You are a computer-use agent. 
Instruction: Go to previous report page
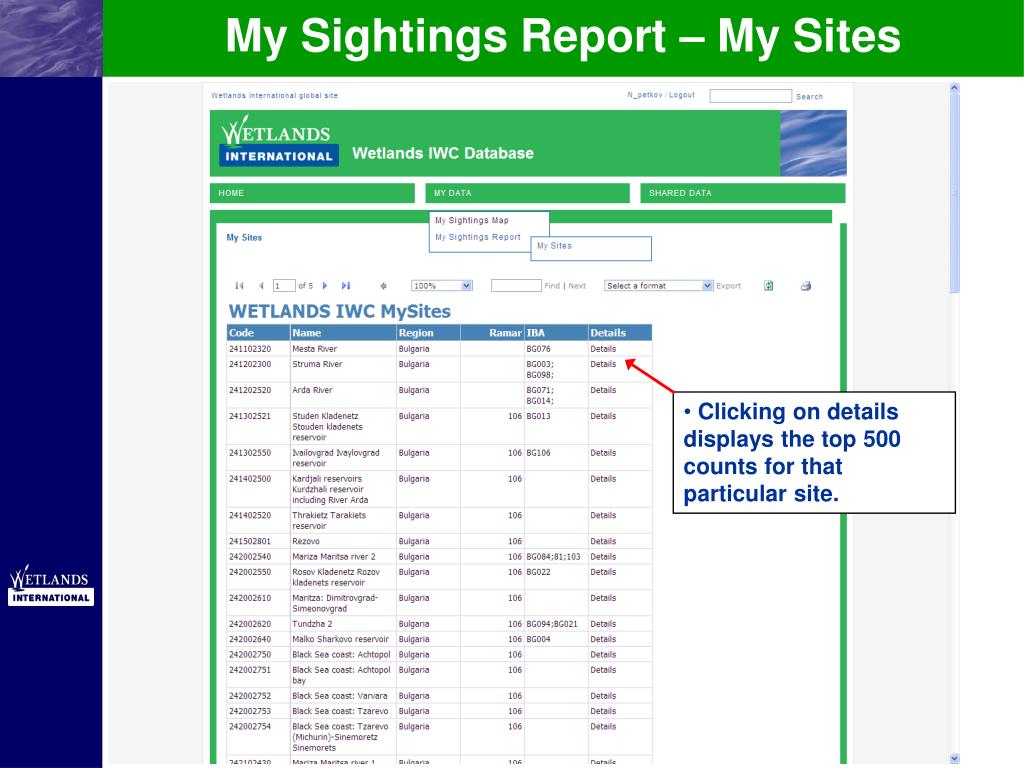pyautogui.click(x=261, y=285)
